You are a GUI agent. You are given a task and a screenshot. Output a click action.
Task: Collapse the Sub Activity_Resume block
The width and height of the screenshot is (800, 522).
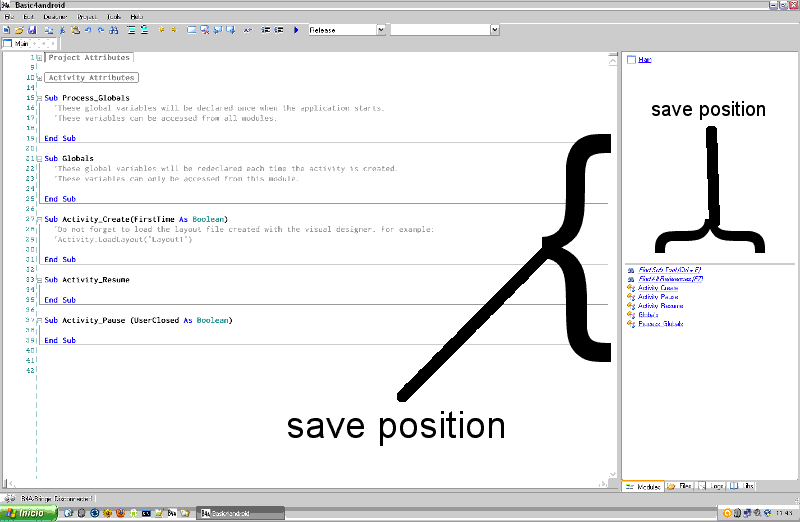tap(39, 280)
